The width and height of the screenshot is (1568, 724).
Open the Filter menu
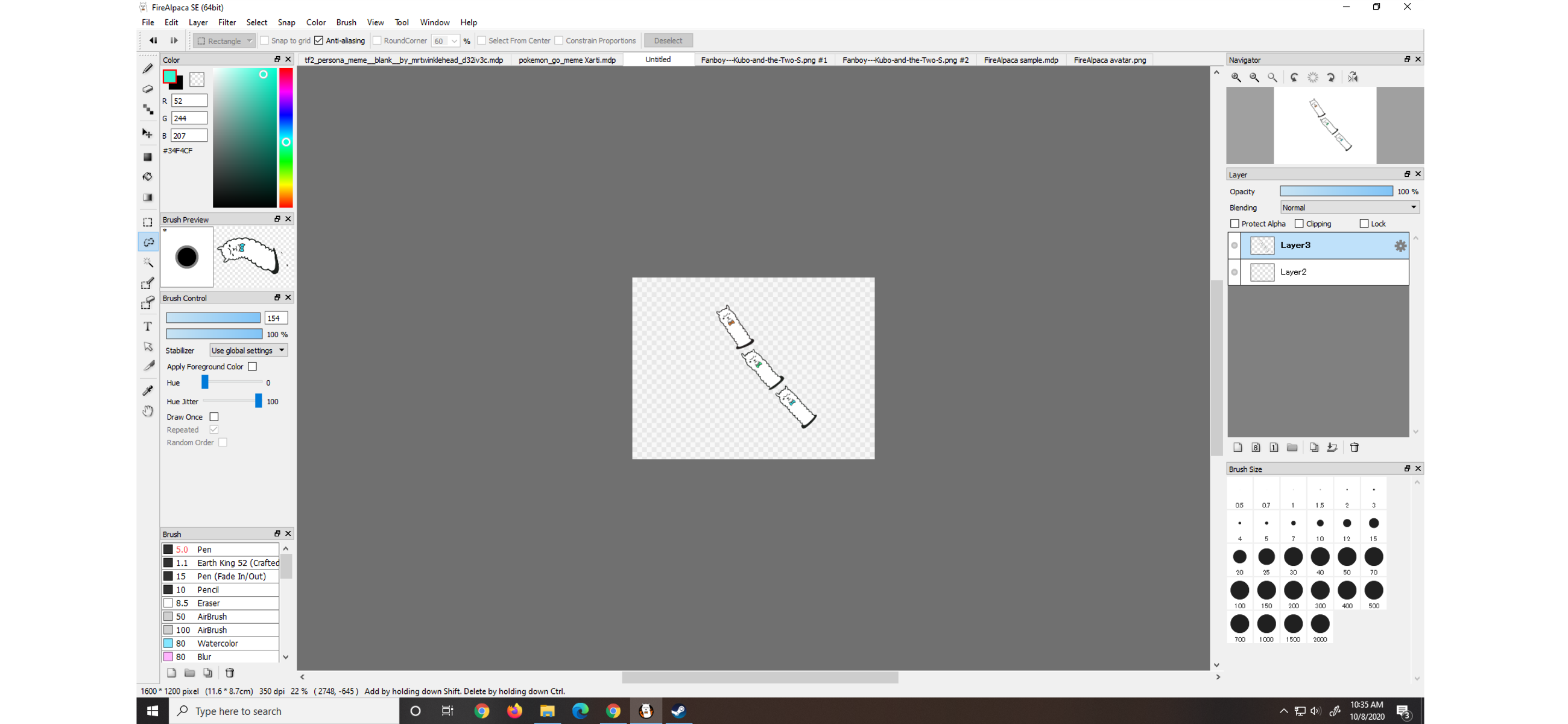coord(226,22)
